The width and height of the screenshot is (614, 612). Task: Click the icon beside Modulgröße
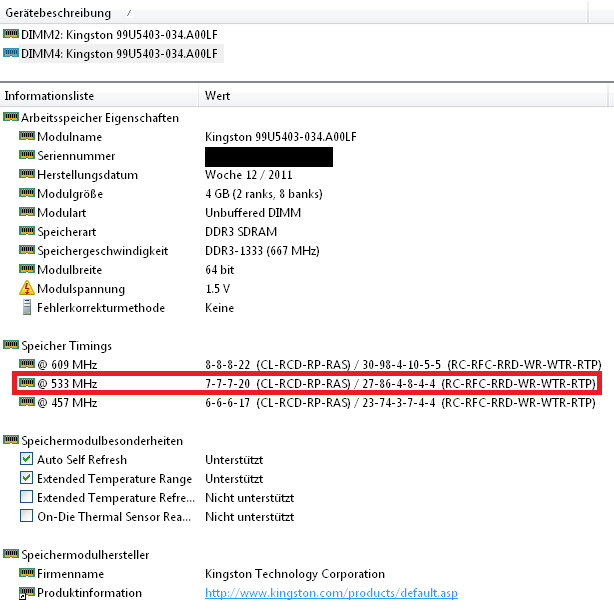27,193
